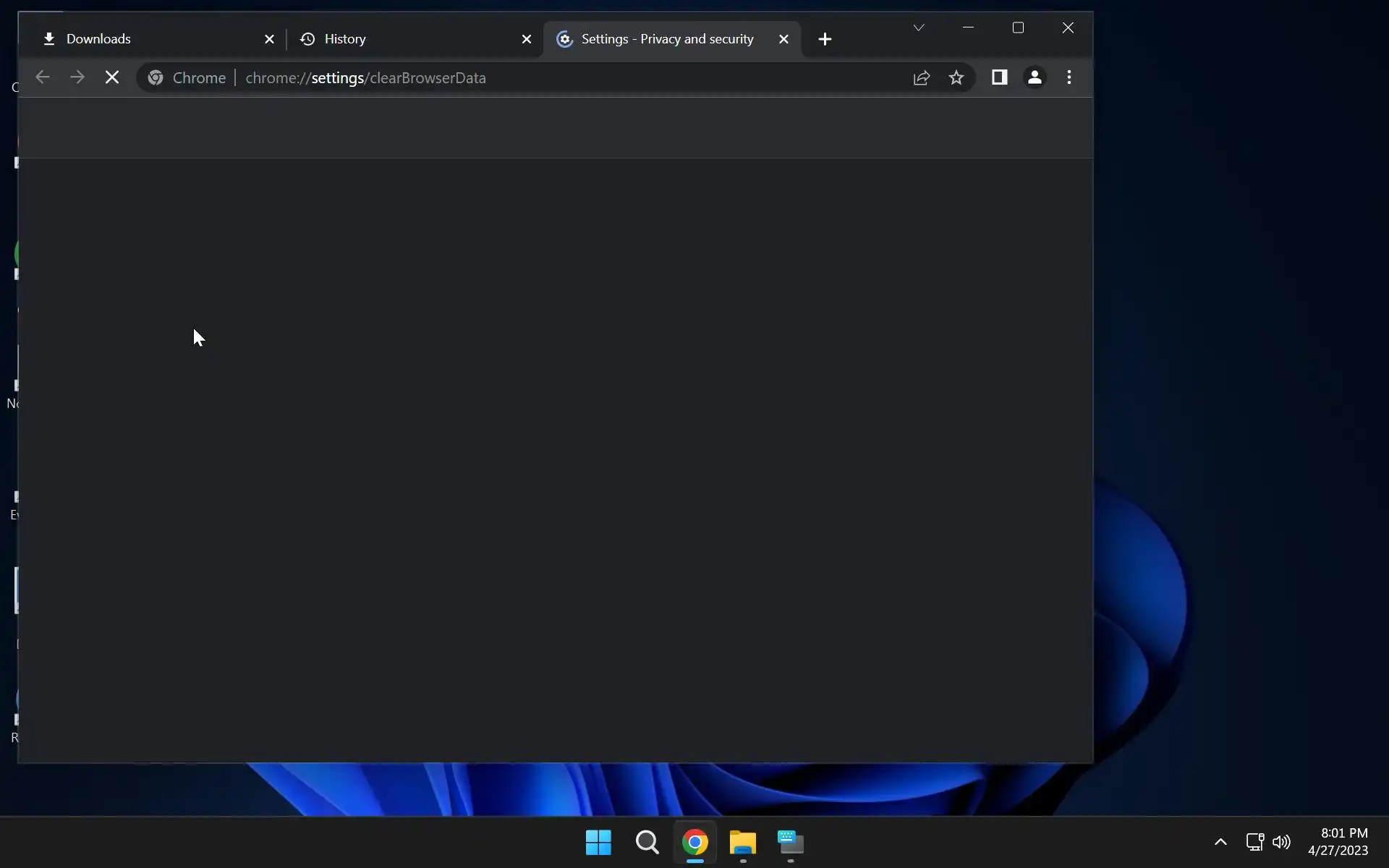Open File Explorer from taskbar
The width and height of the screenshot is (1389, 868).
tap(742, 842)
